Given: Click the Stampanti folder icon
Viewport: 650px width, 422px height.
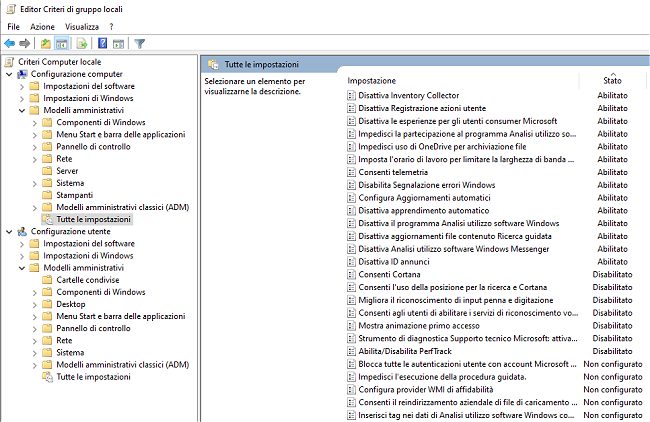Looking at the screenshot, I should tap(48, 195).
